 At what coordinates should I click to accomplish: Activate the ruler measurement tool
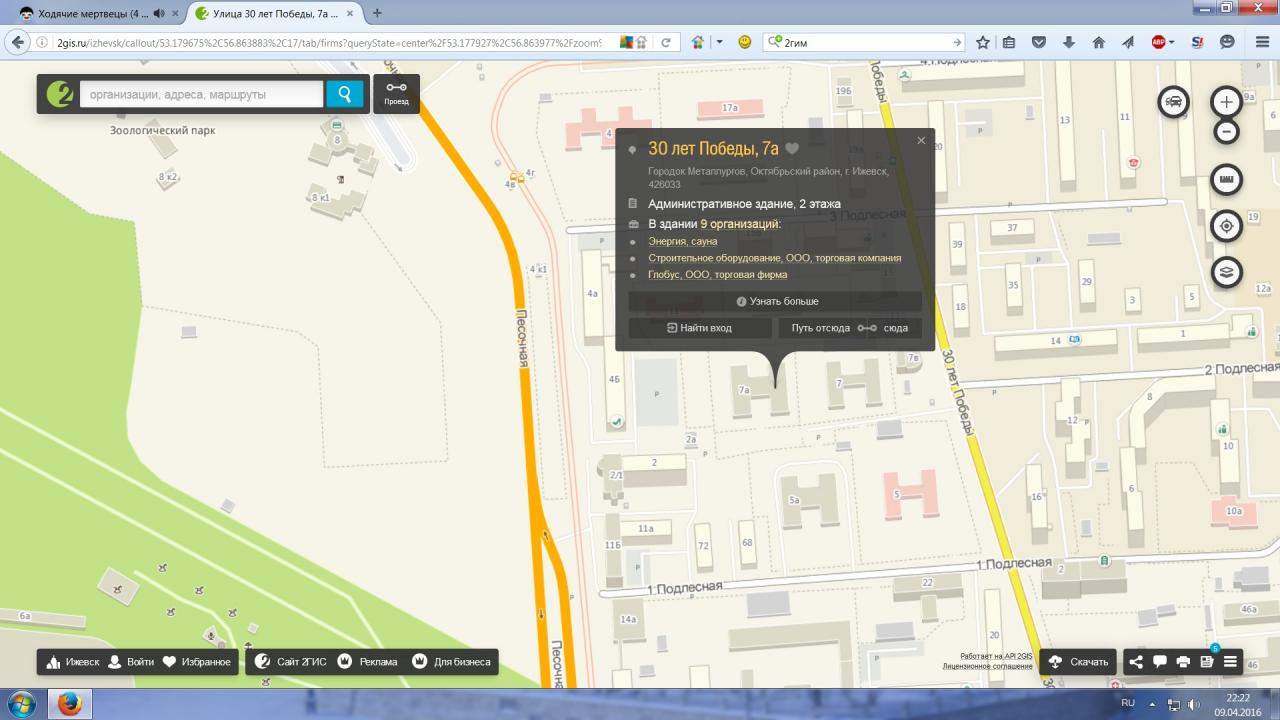(x=1227, y=179)
